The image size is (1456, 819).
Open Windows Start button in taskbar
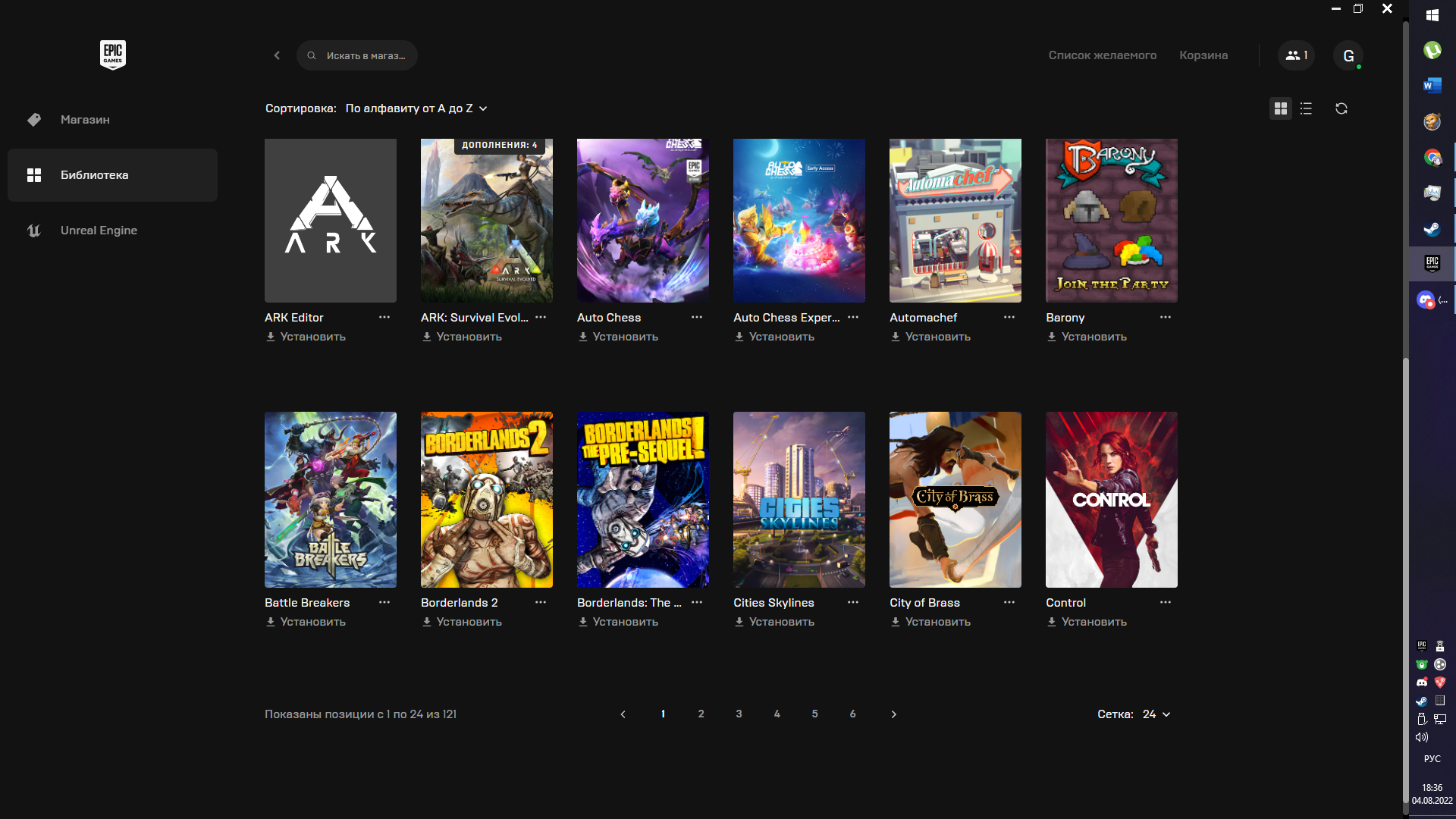tap(1432, 15)
